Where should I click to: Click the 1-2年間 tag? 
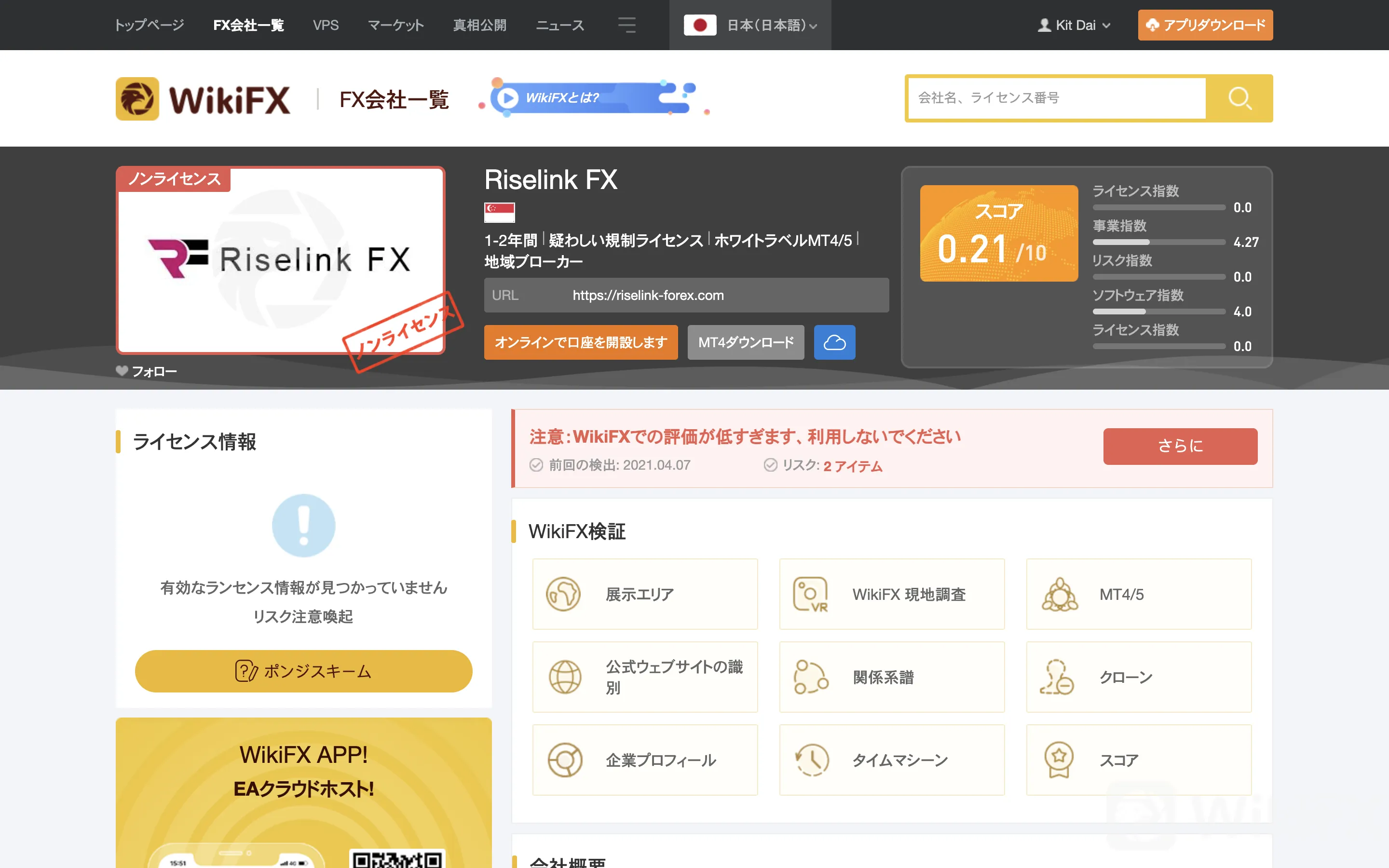click(x=511, y=240)
